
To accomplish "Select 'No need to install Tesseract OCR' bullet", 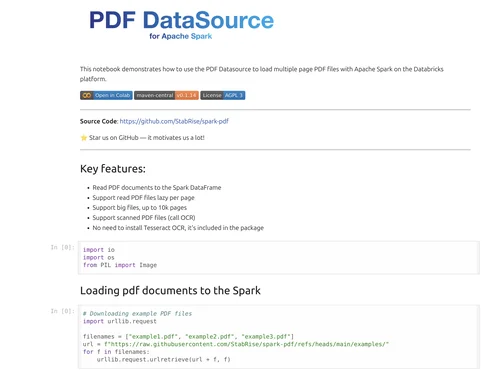I will [178, 228].
